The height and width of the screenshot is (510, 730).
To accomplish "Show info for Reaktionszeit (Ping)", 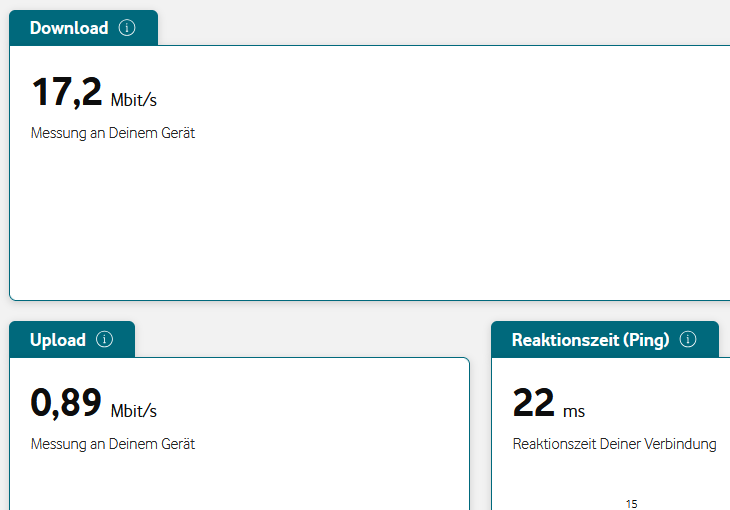I will pyautogui.click(x=688, y=340).
